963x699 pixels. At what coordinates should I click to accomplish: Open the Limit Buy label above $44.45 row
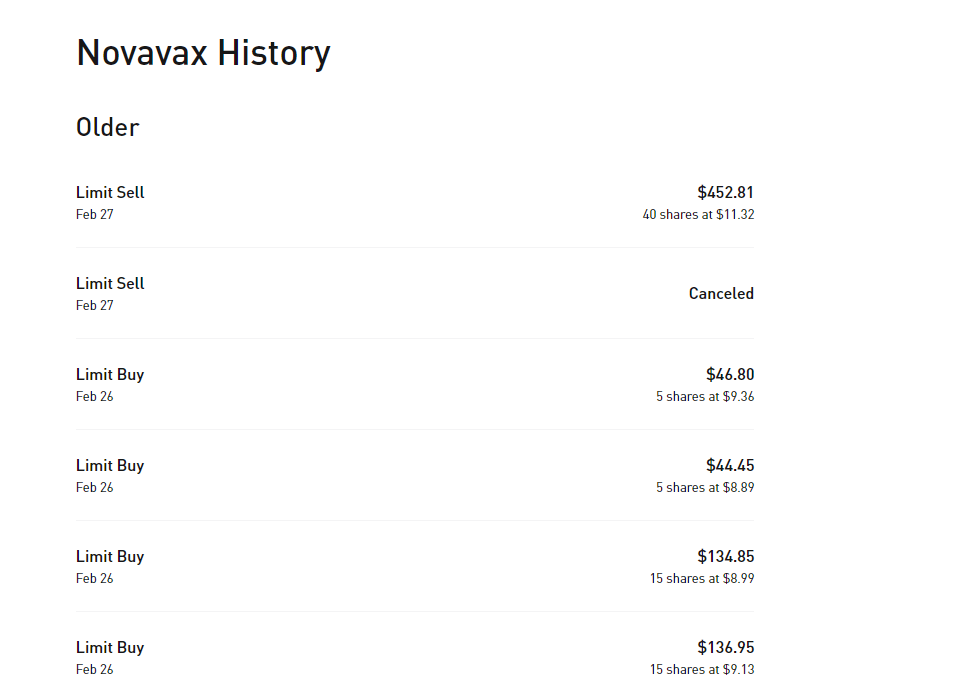click(110, 465)
